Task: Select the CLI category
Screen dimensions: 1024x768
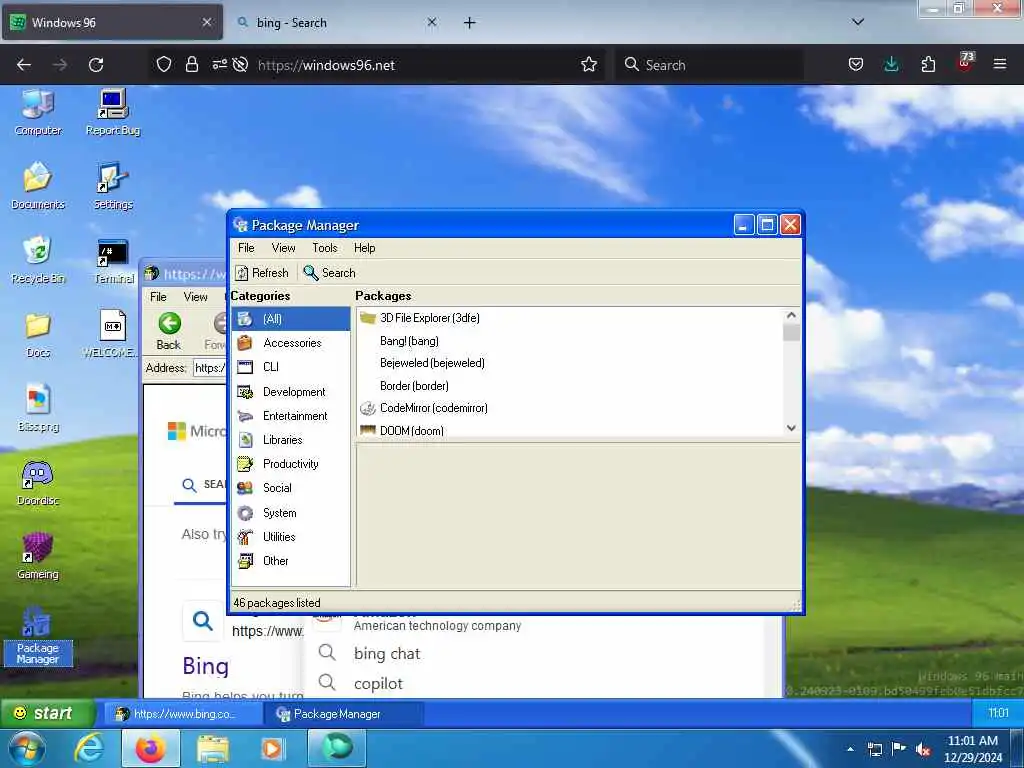Action: coord(291,367)
